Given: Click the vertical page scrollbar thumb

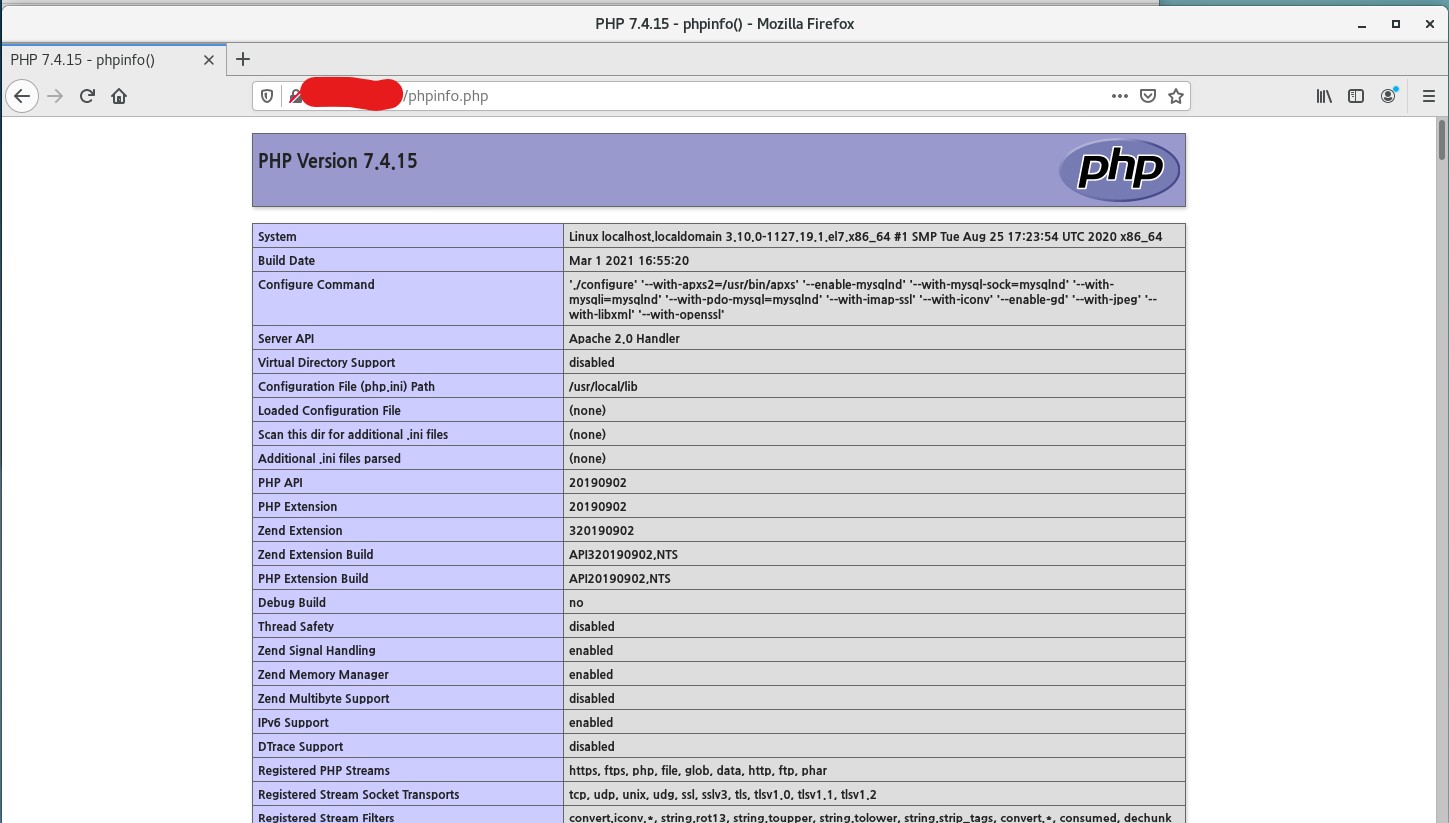Looking at the screenshot, I should click(x=1442, y=138).
